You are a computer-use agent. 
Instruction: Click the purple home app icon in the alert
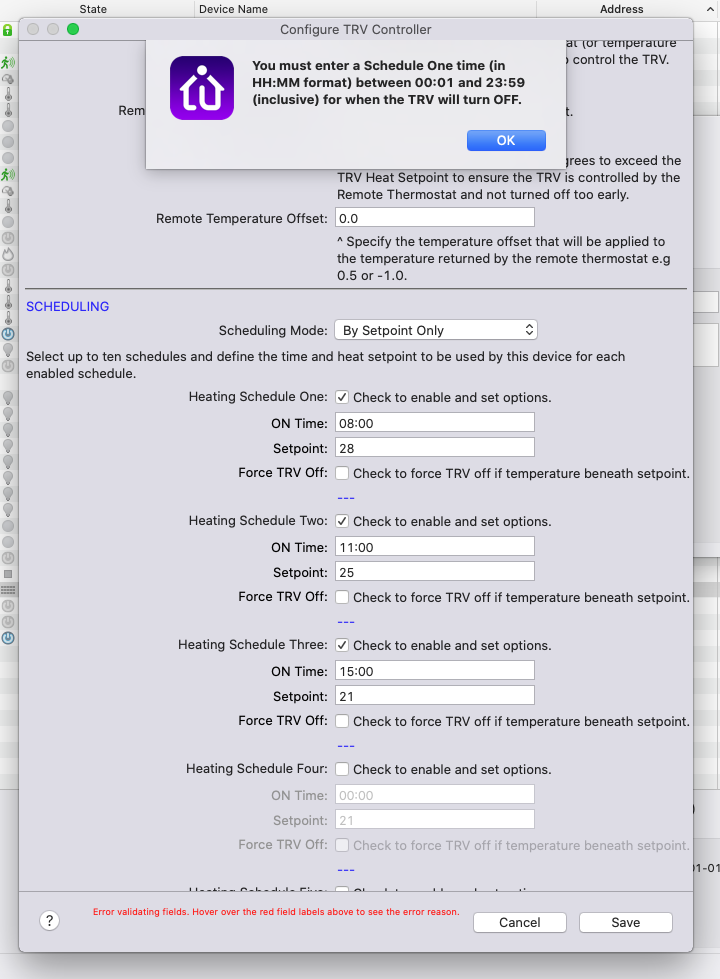pyautogui.click(x=202, y=87)
